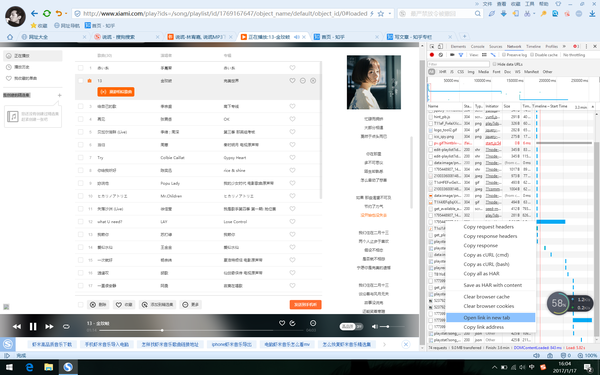Enable Preserve log checkbox

(504, 55)
